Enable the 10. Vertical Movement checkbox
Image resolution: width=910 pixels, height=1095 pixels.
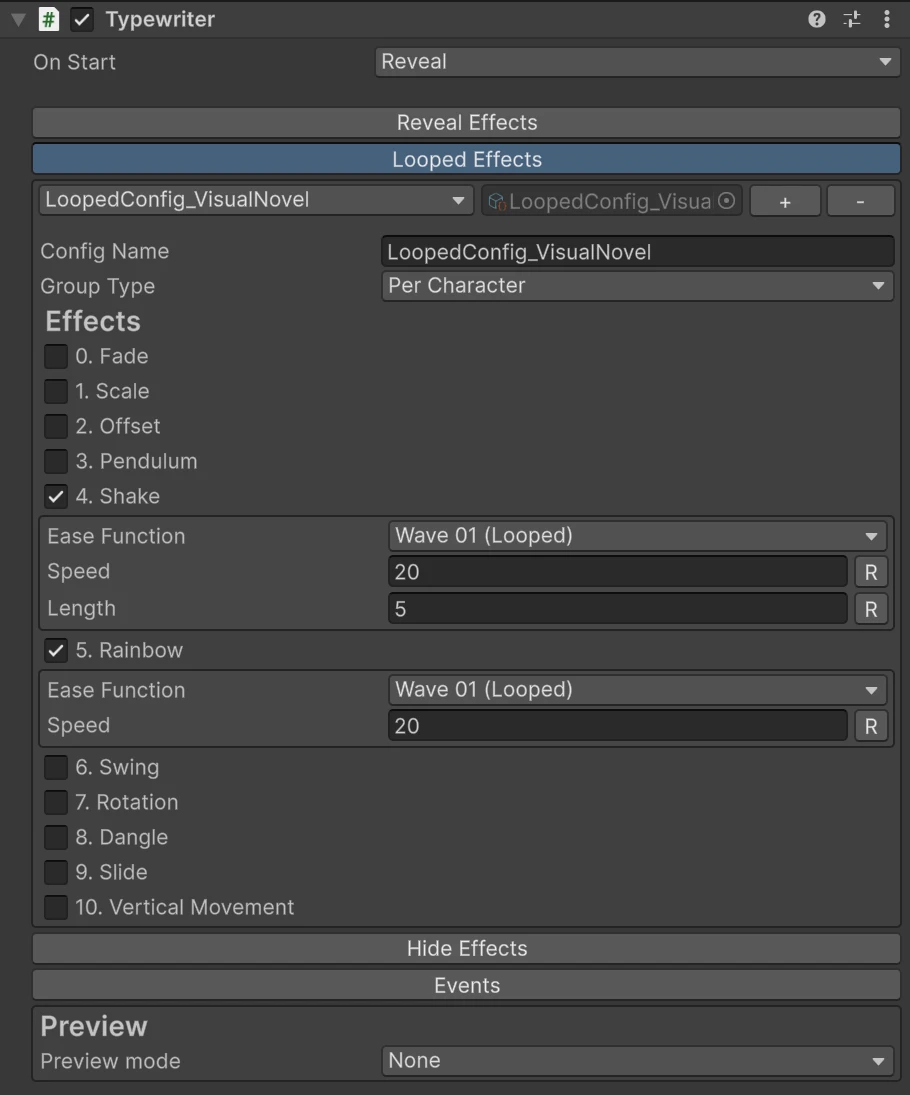[x=56, y=907]
